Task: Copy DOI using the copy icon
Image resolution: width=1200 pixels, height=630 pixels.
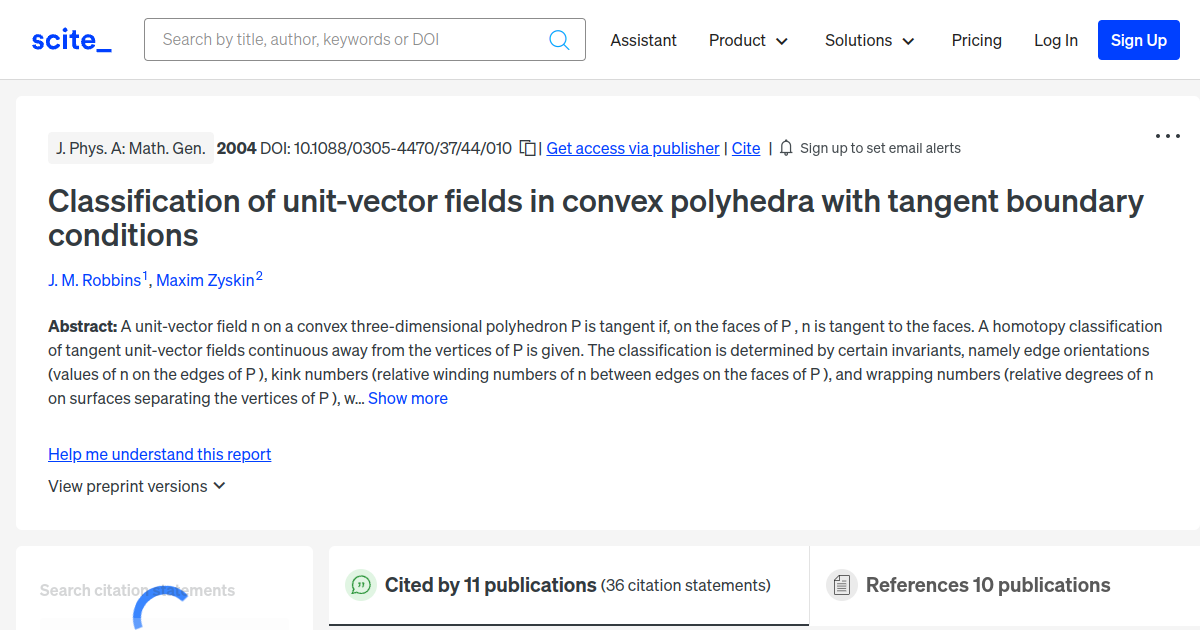Action: click(527, 148)
